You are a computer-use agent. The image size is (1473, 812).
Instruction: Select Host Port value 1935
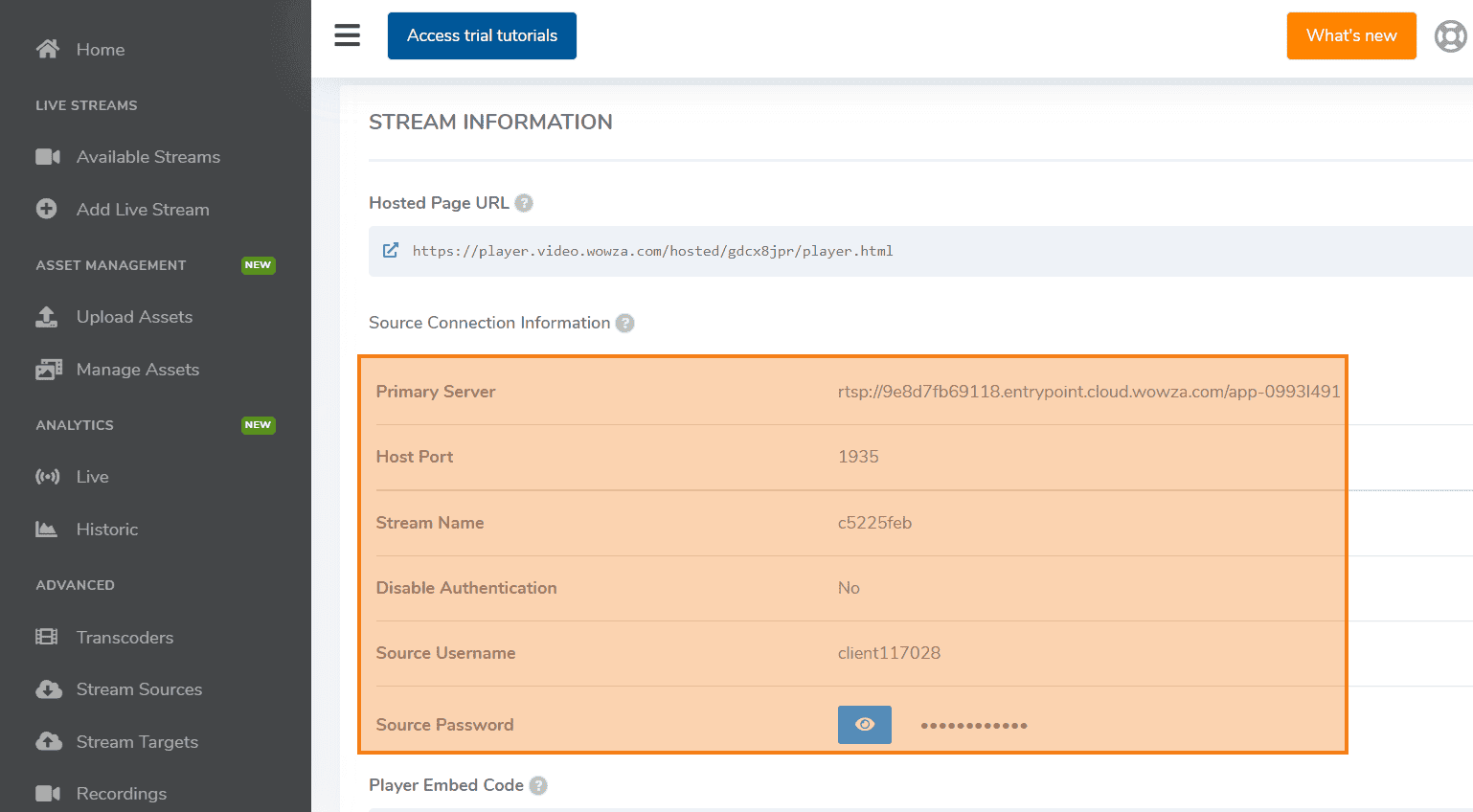[x=858, y=457]
